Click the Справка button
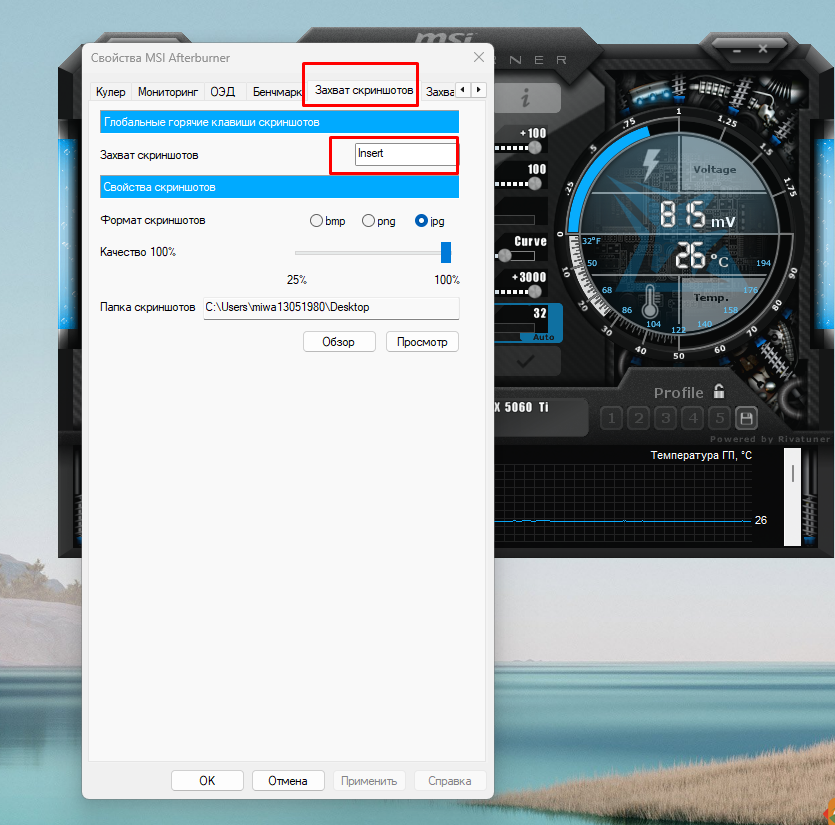 450,781
